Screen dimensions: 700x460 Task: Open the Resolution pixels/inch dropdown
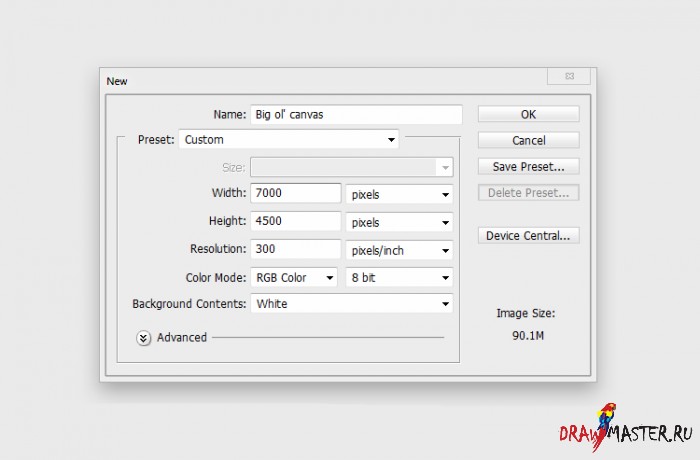coord(400,250)
